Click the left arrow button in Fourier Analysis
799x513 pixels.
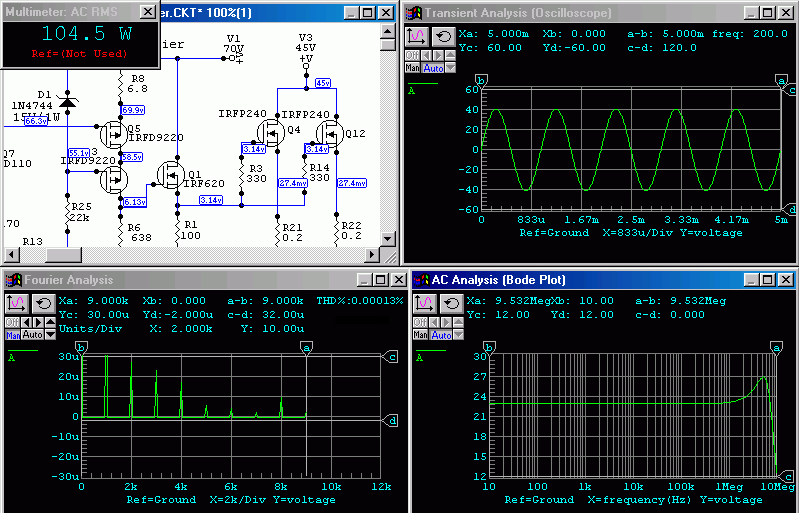point(26,322)
